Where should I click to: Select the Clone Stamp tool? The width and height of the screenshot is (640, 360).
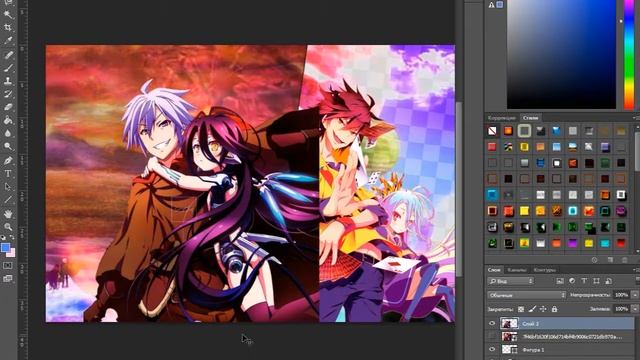pos(8,81)
